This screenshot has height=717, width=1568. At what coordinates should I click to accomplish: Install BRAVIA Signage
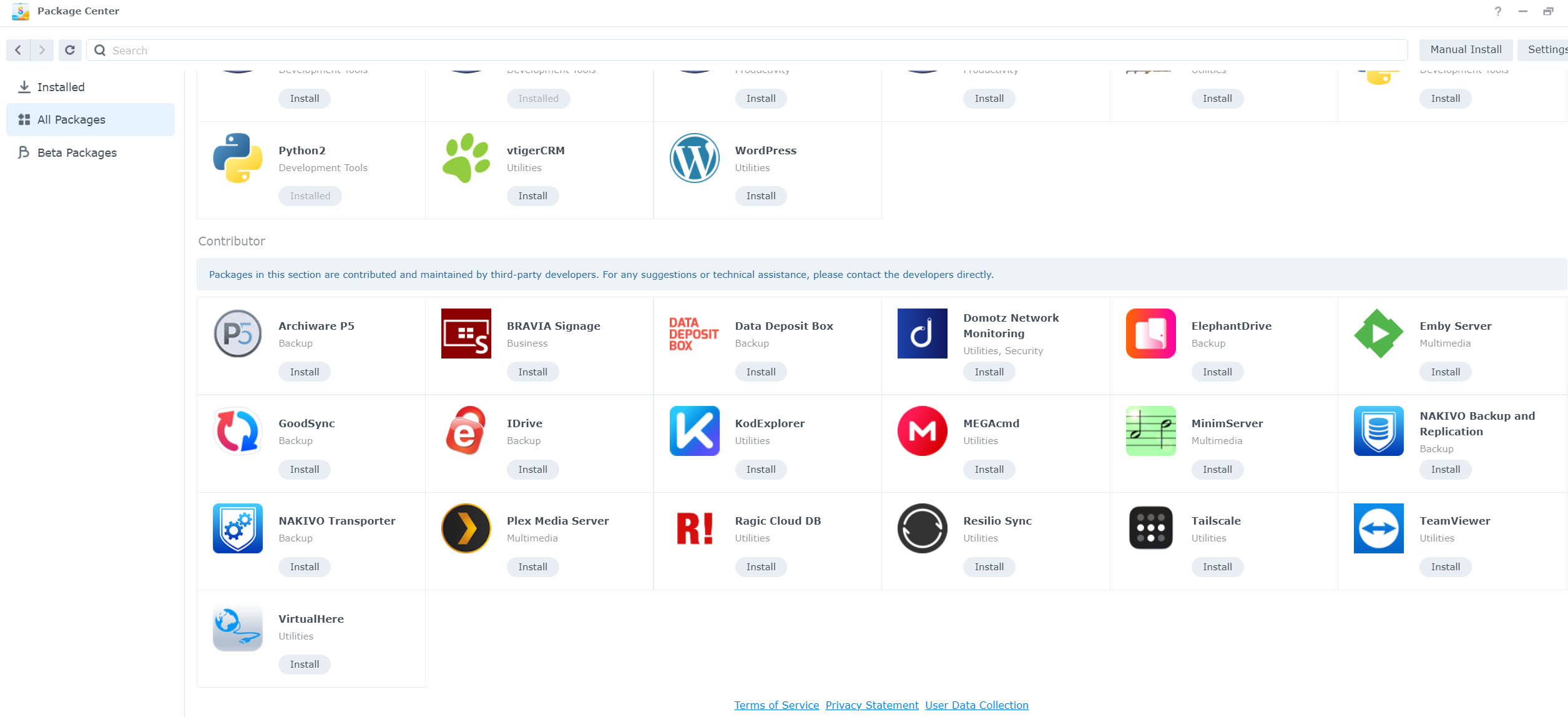pyautogui.click(x=532, y=372)
